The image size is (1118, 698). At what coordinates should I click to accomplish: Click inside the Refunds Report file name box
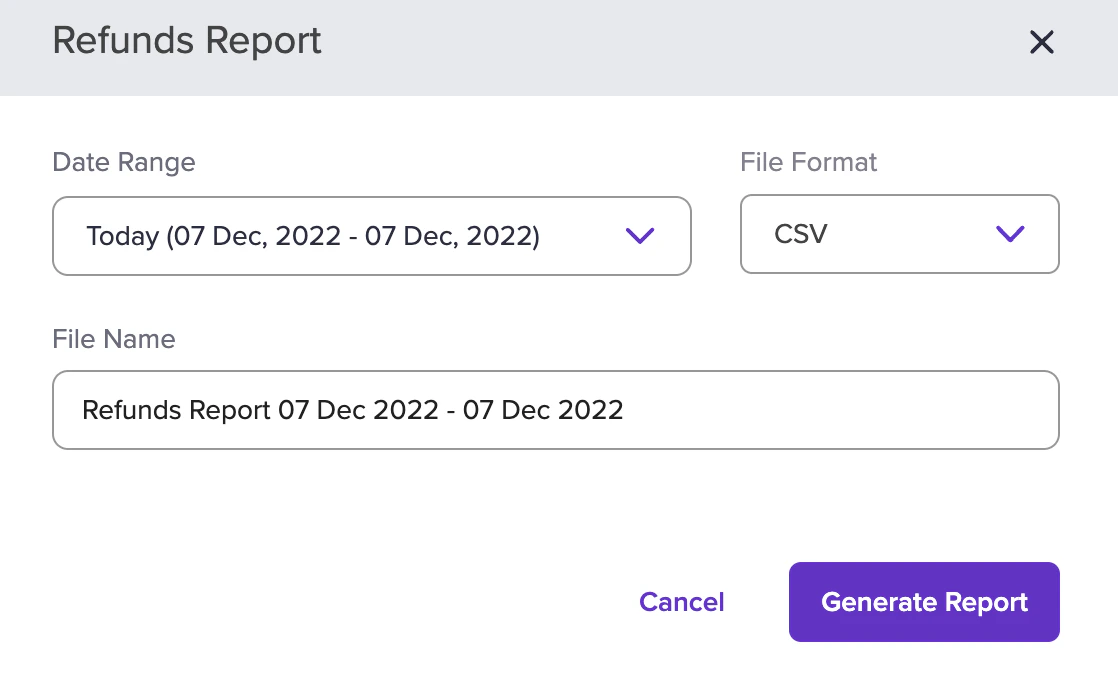(x=556, y=410)
